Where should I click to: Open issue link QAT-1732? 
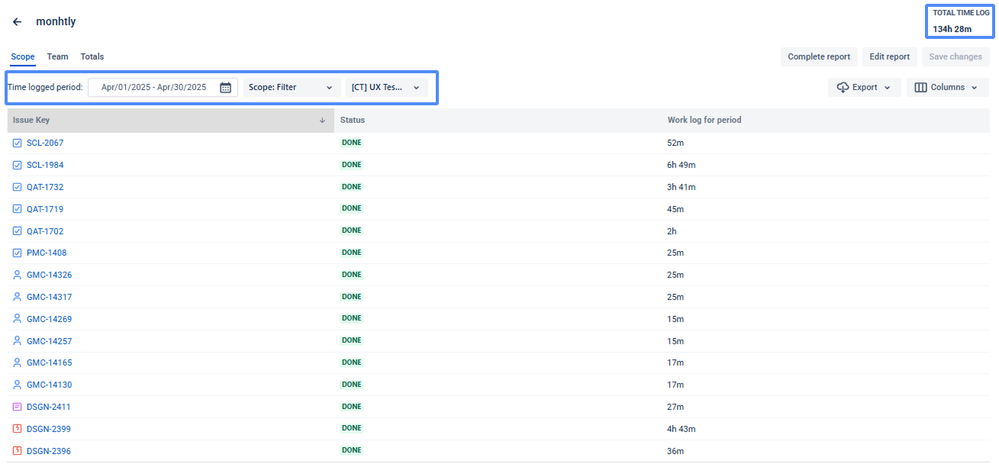coord(45,187)
